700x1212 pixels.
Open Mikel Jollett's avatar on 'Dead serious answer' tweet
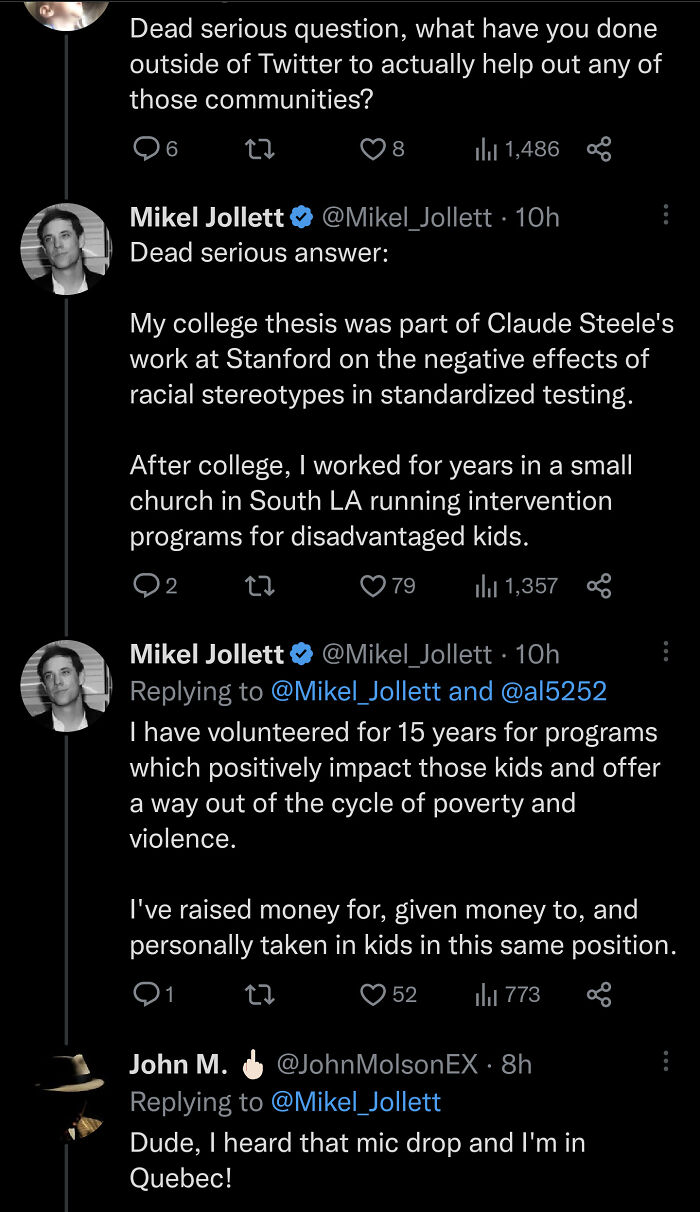click(x=66, y=249)
